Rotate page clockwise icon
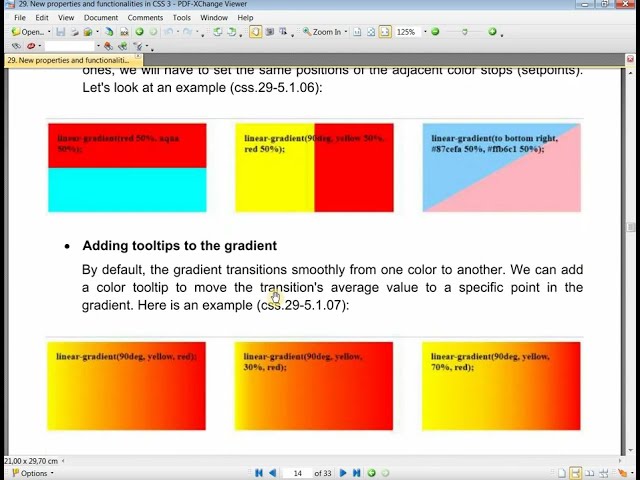The image size is (640, 480). (x=231, y=32)
